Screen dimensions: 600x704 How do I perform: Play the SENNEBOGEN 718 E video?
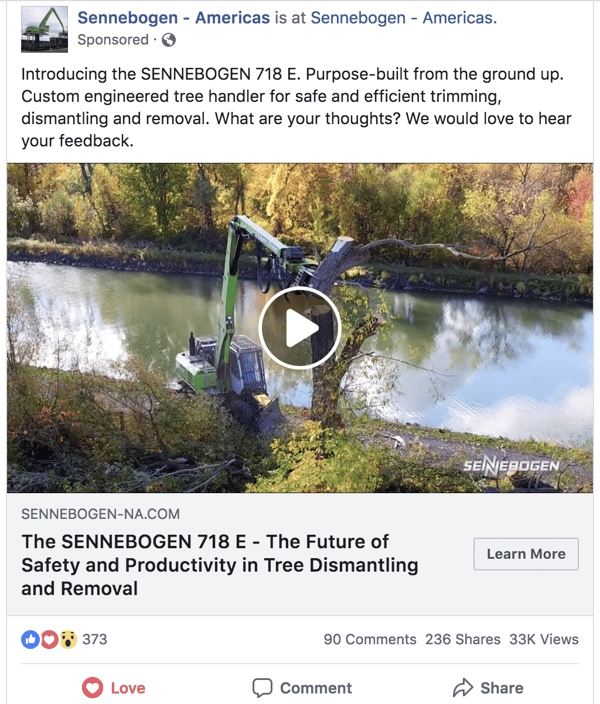(x=300, y=328)
